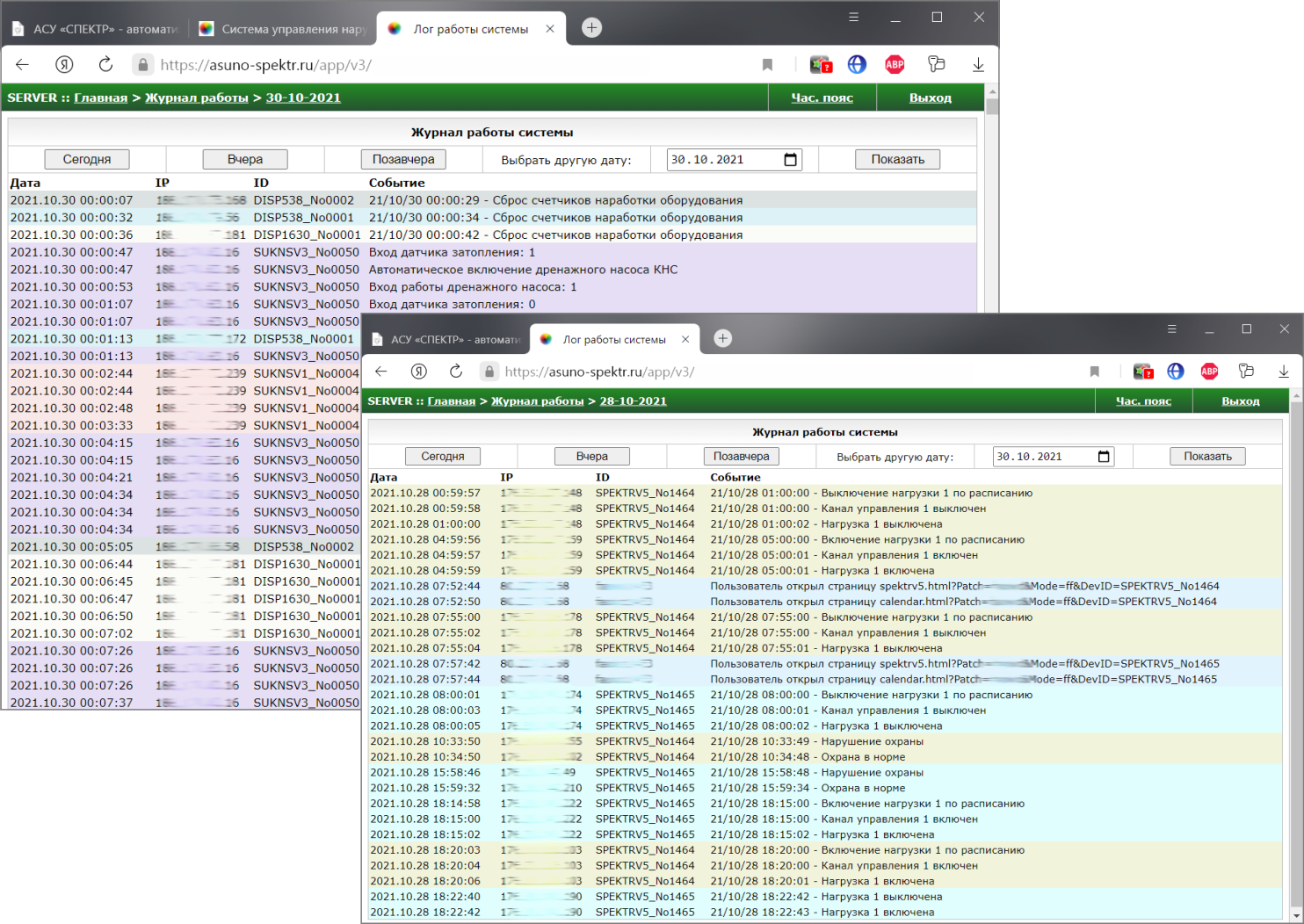Click the date input field in front window
The image size is (1304, 924).
(x=1054, y=457)
